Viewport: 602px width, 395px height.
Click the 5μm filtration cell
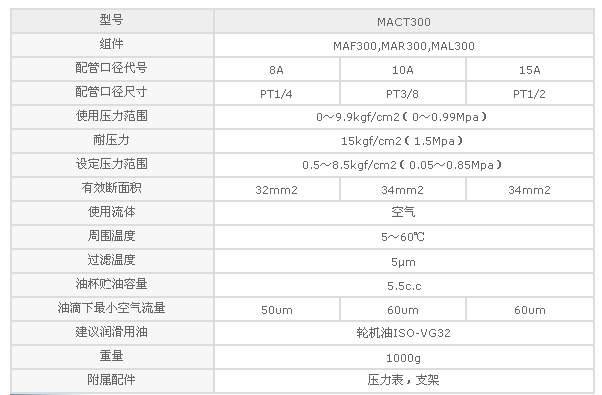click(404, 261)
